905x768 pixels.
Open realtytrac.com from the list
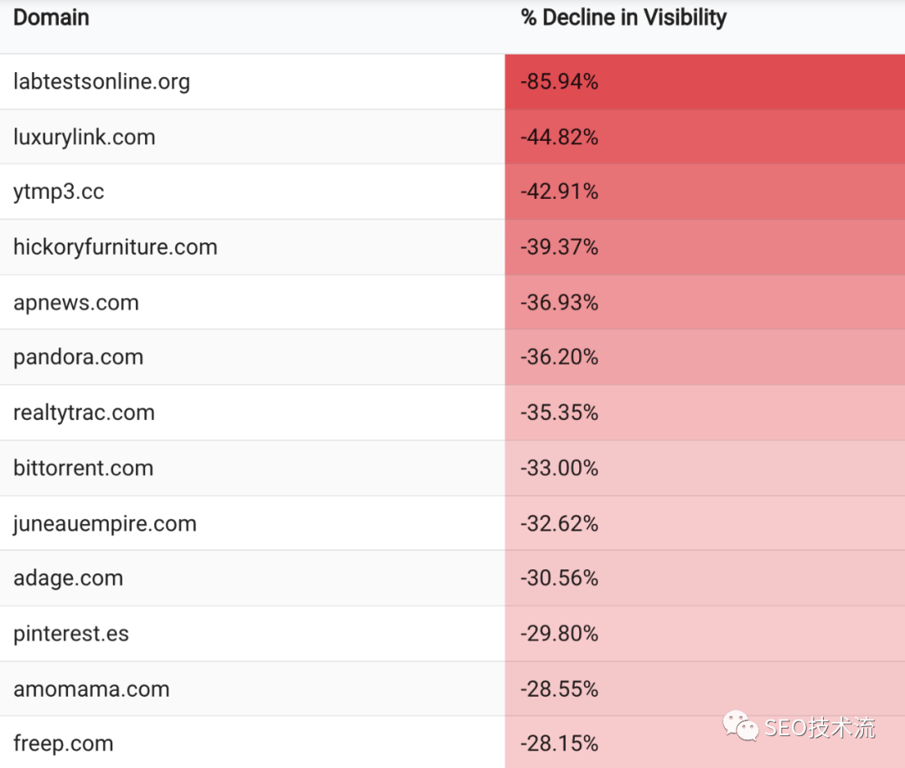[84, 413]
